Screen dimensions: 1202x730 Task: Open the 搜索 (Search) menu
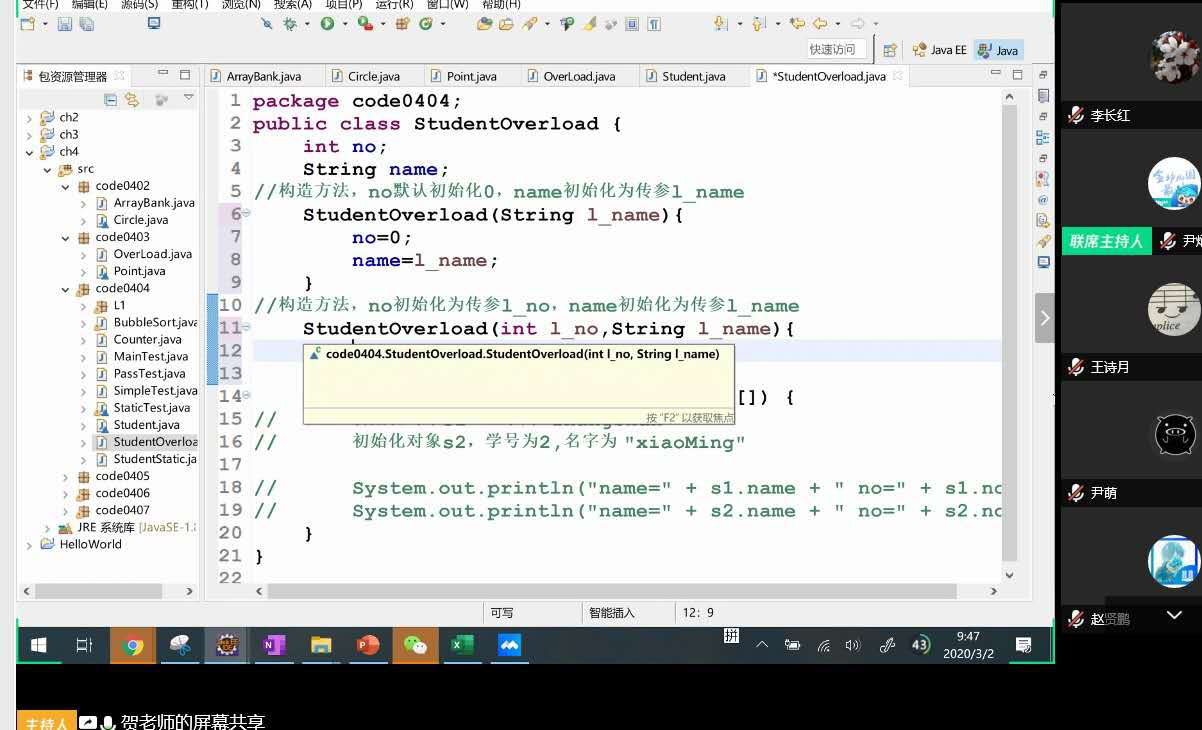[x=291, y=4]
